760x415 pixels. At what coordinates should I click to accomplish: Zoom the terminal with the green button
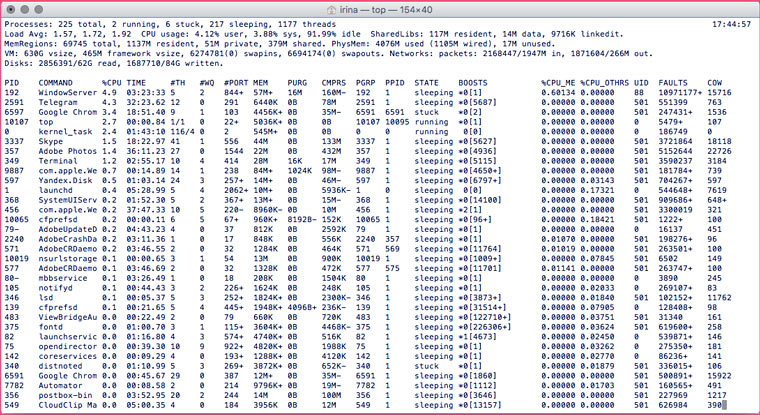(39, 9)
